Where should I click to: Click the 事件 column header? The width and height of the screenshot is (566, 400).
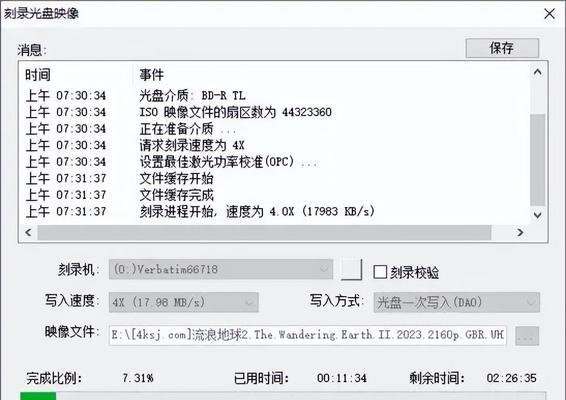(x=152, y=75)
